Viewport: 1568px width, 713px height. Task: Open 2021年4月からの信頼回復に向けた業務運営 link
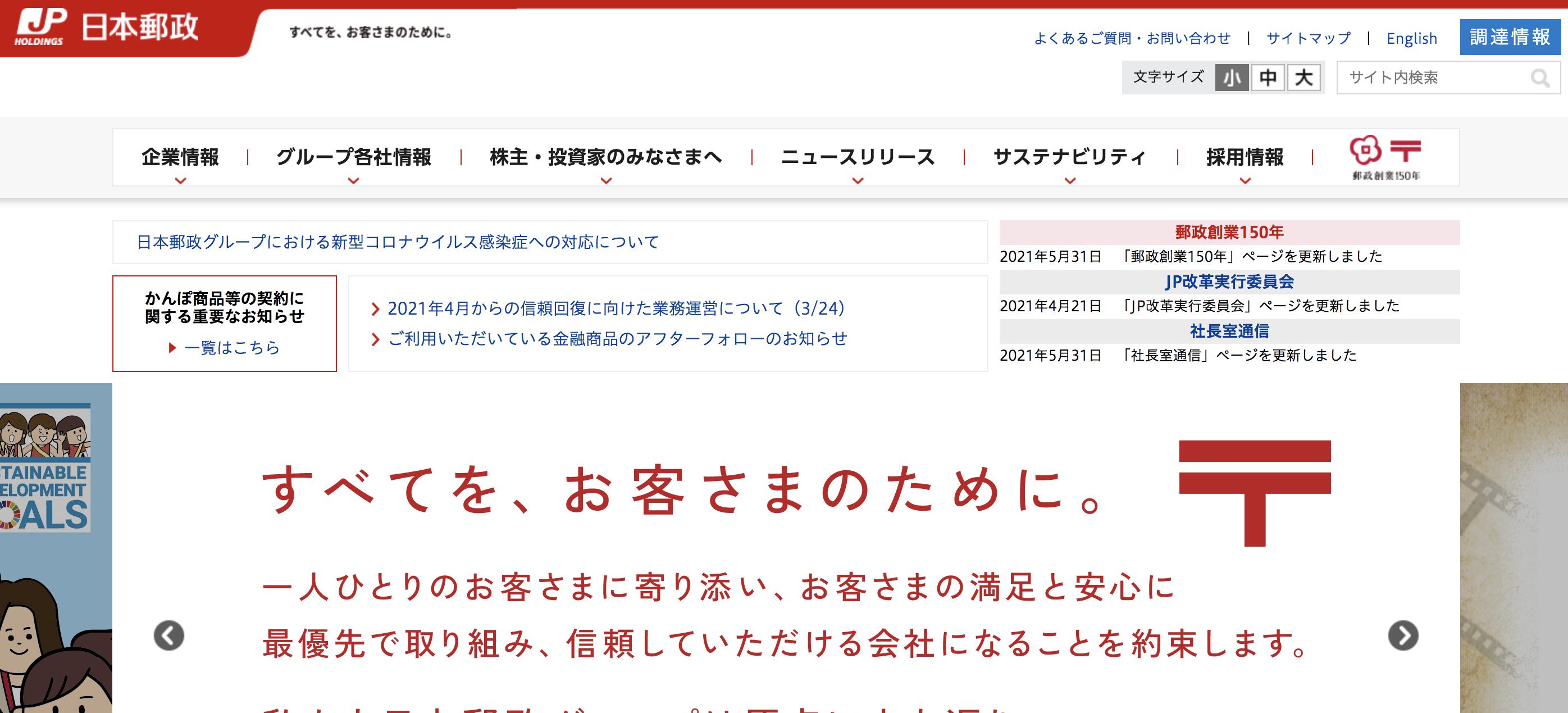pos(617,308)
